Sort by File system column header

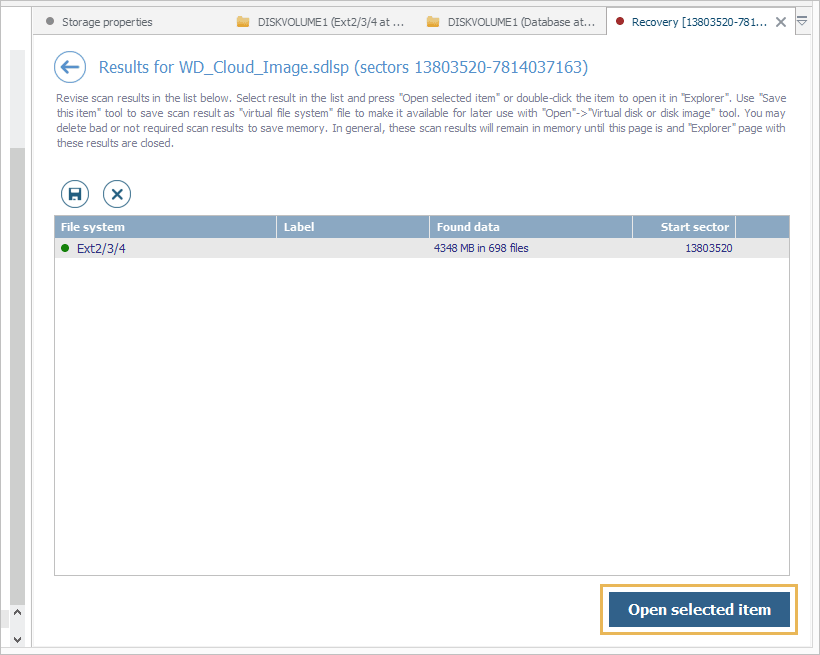(165, 227)
